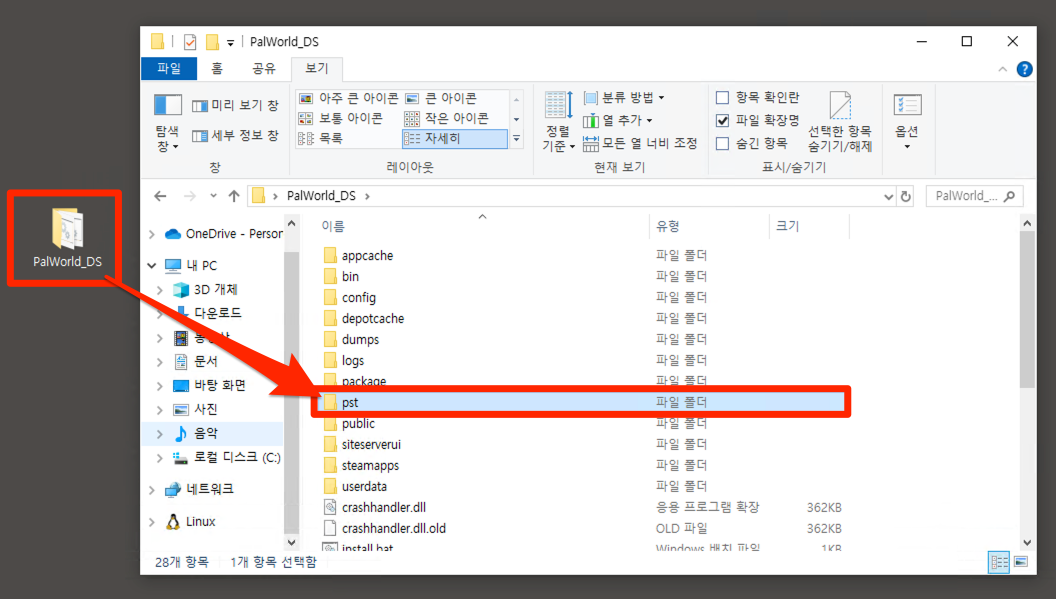Screen dimensions: 1056x599
Task: Open the add columns (열 추가) dropdown
Action: tap(618, 121)
